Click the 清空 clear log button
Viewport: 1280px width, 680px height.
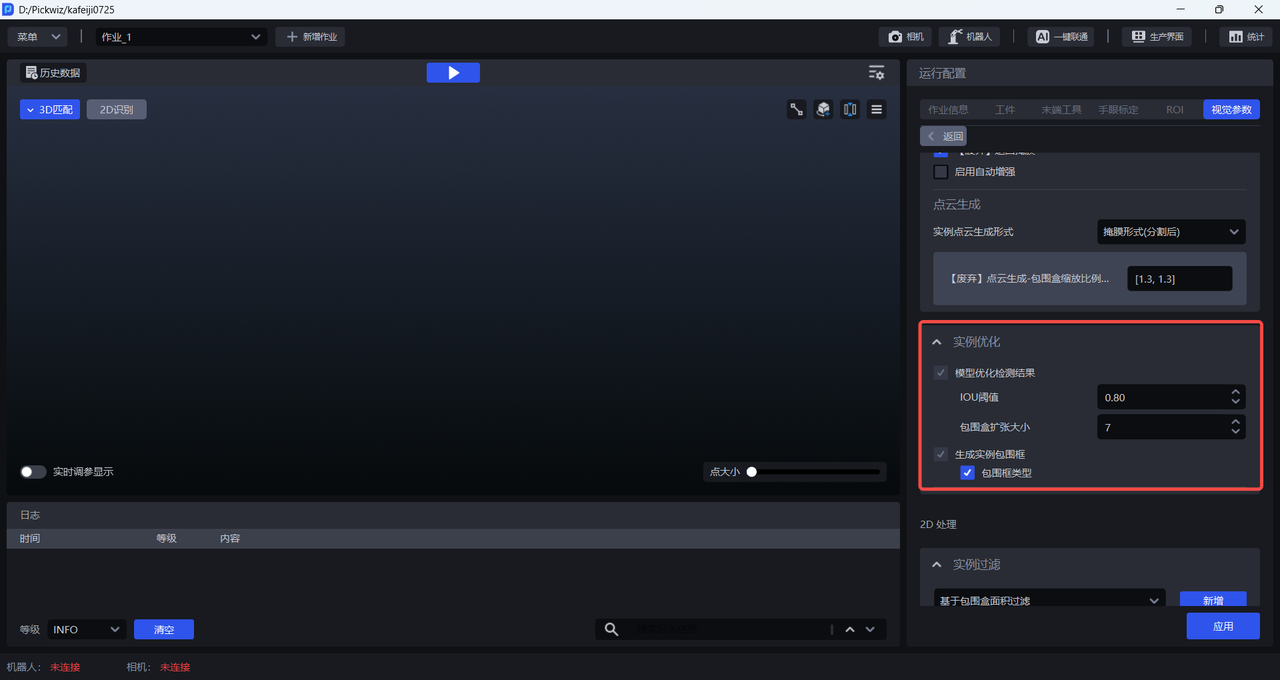click(164, 630)
